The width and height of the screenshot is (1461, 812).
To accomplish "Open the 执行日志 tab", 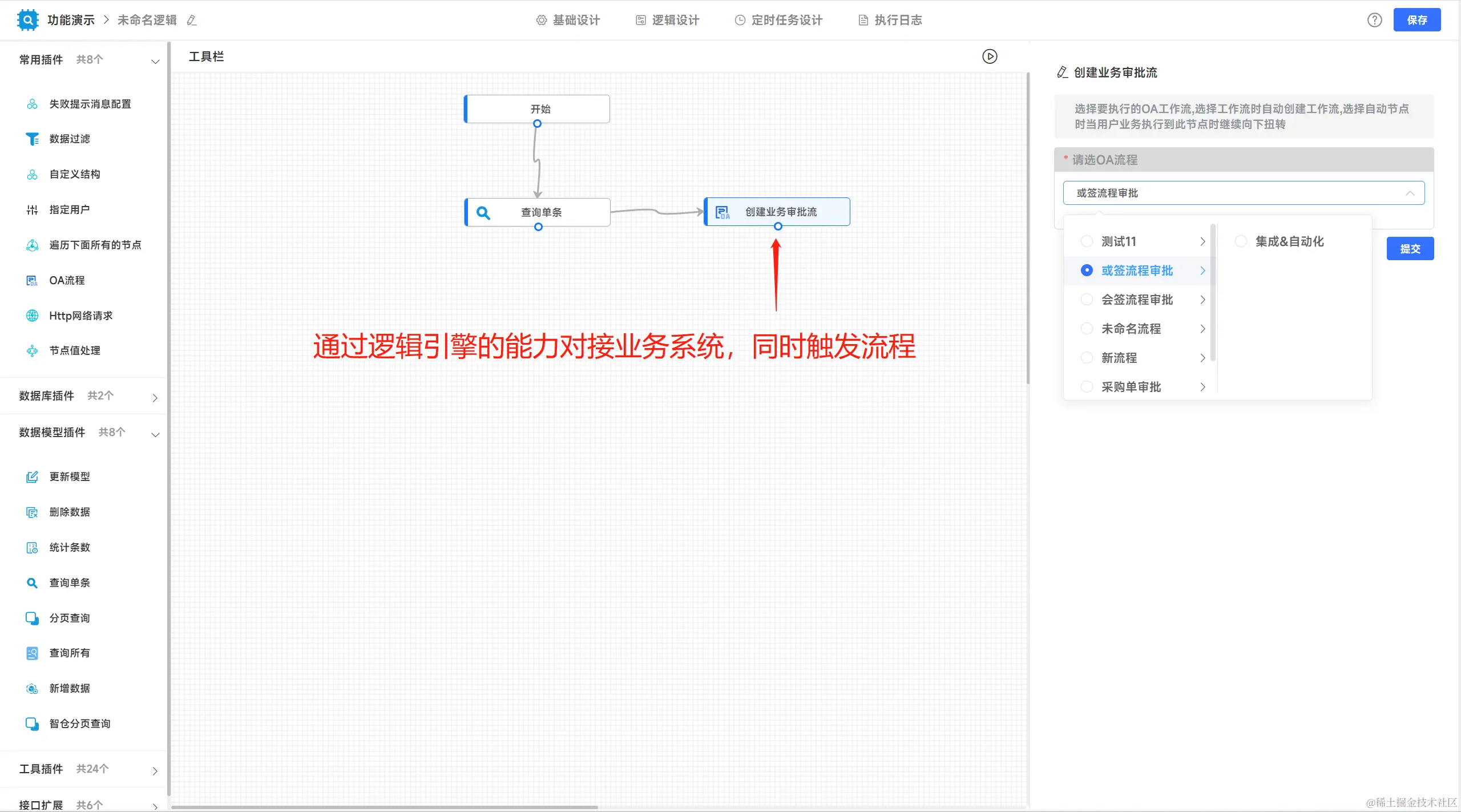I will click(x=890, y=20).
